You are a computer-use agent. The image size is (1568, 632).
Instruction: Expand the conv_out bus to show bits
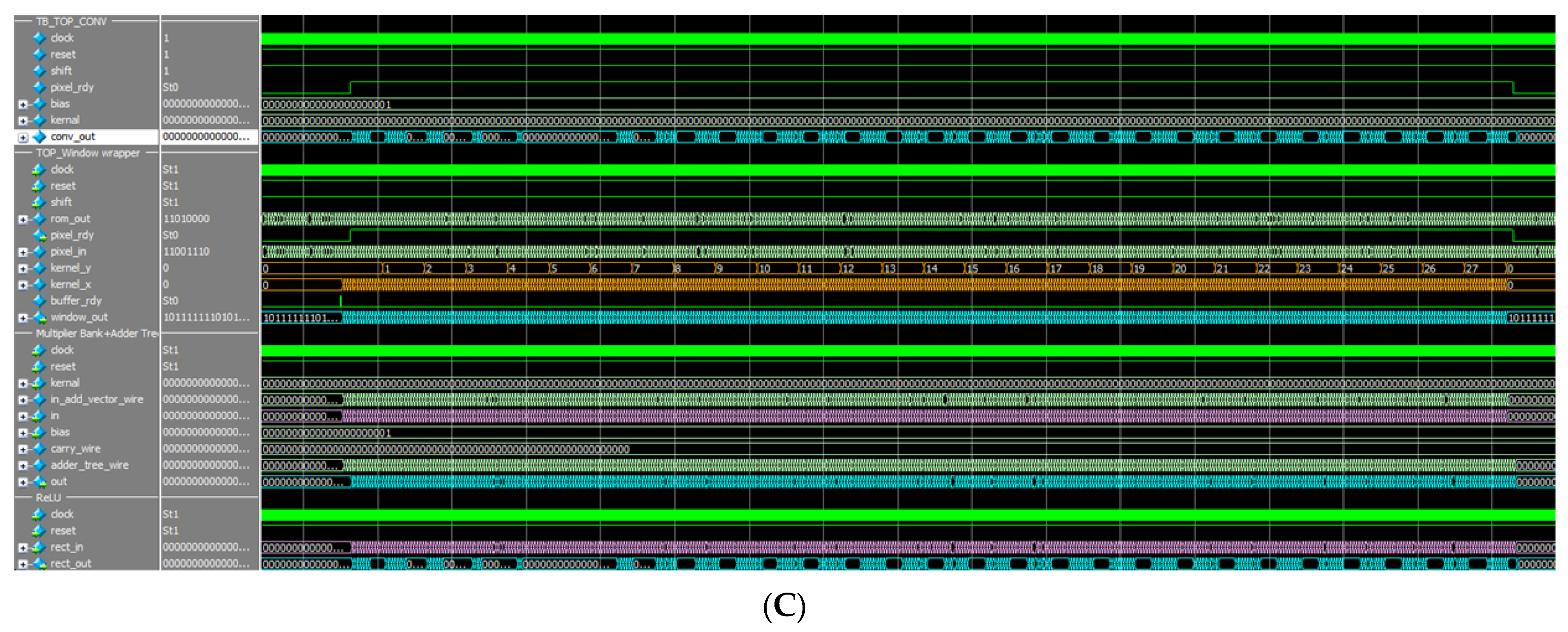tap(23, 136)
